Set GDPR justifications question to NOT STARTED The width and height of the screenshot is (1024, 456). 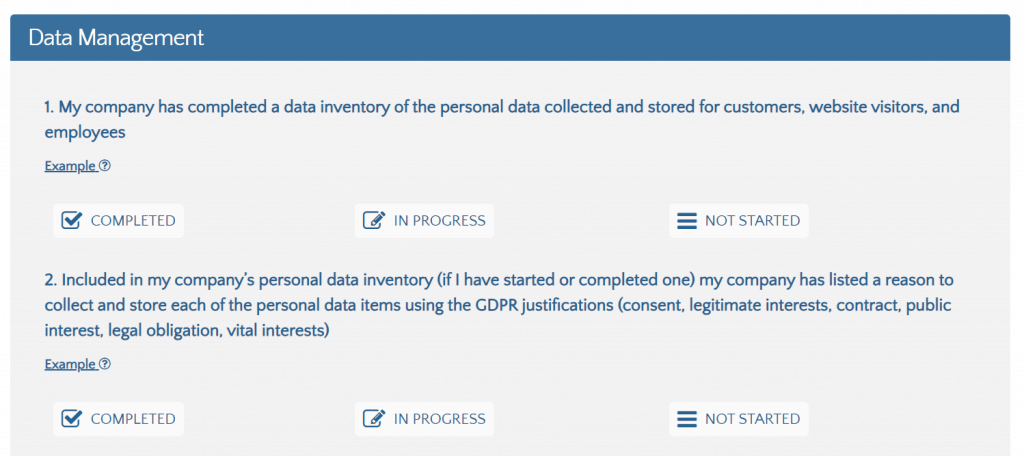[x=739, y=419]
